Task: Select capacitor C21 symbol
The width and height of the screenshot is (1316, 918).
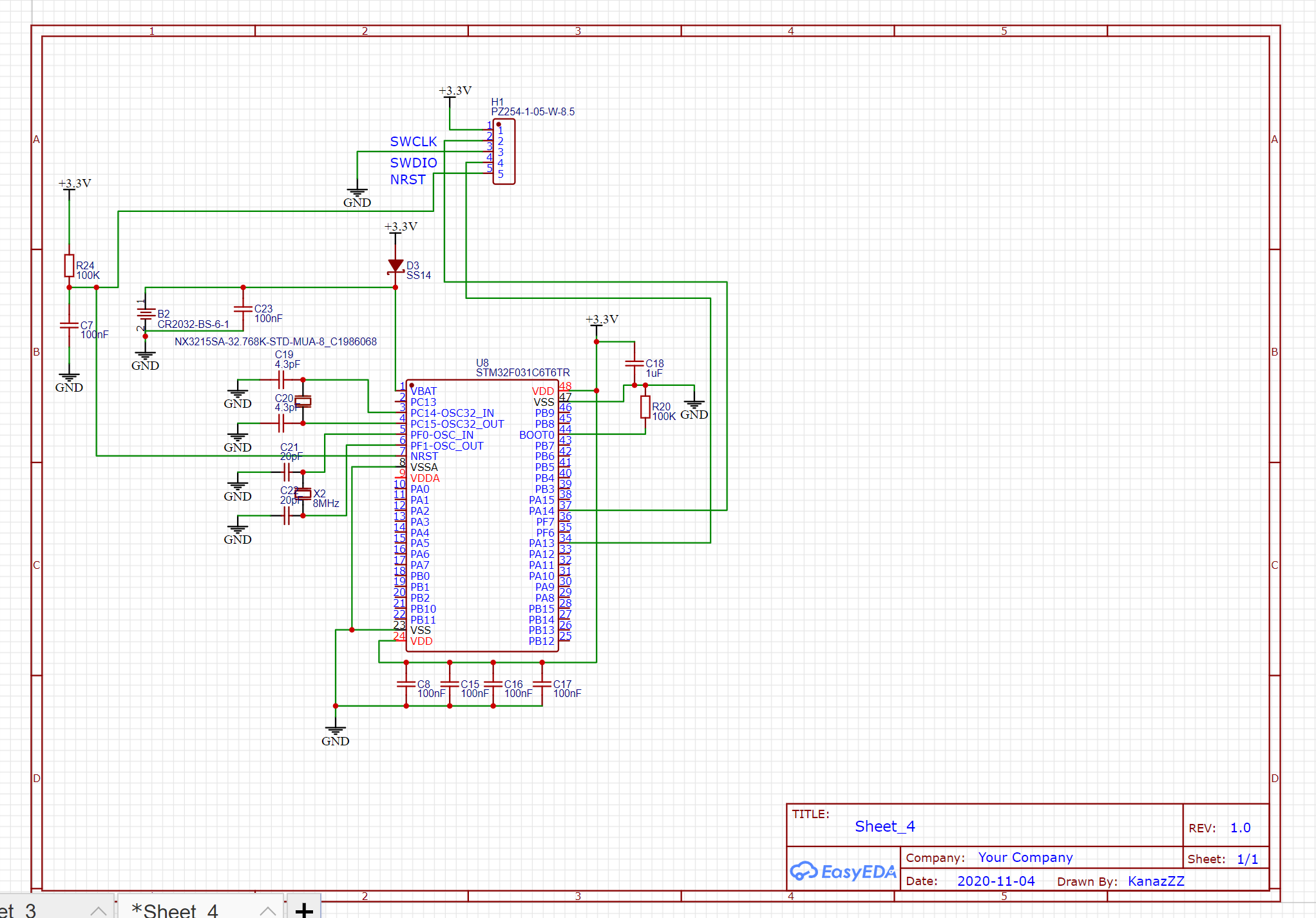Action: [287, 472]
